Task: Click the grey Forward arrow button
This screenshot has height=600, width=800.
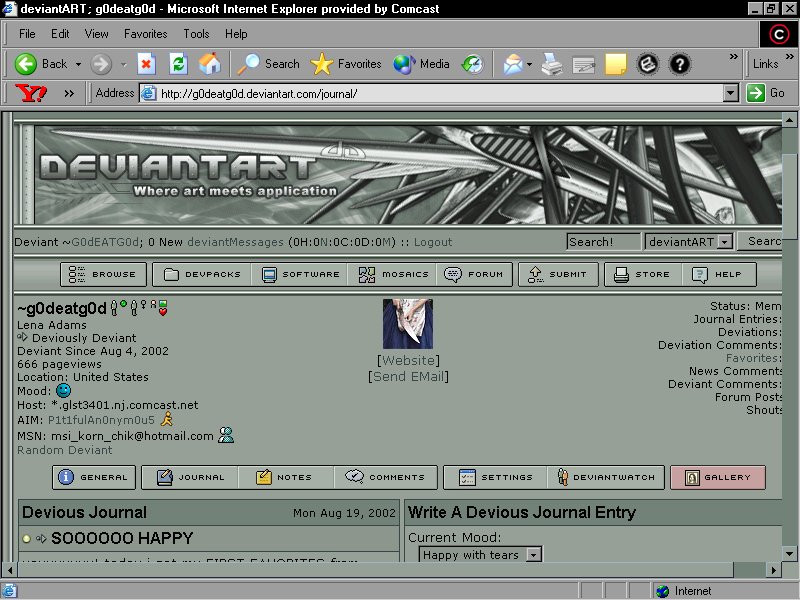Action: (x=101, y=64)
